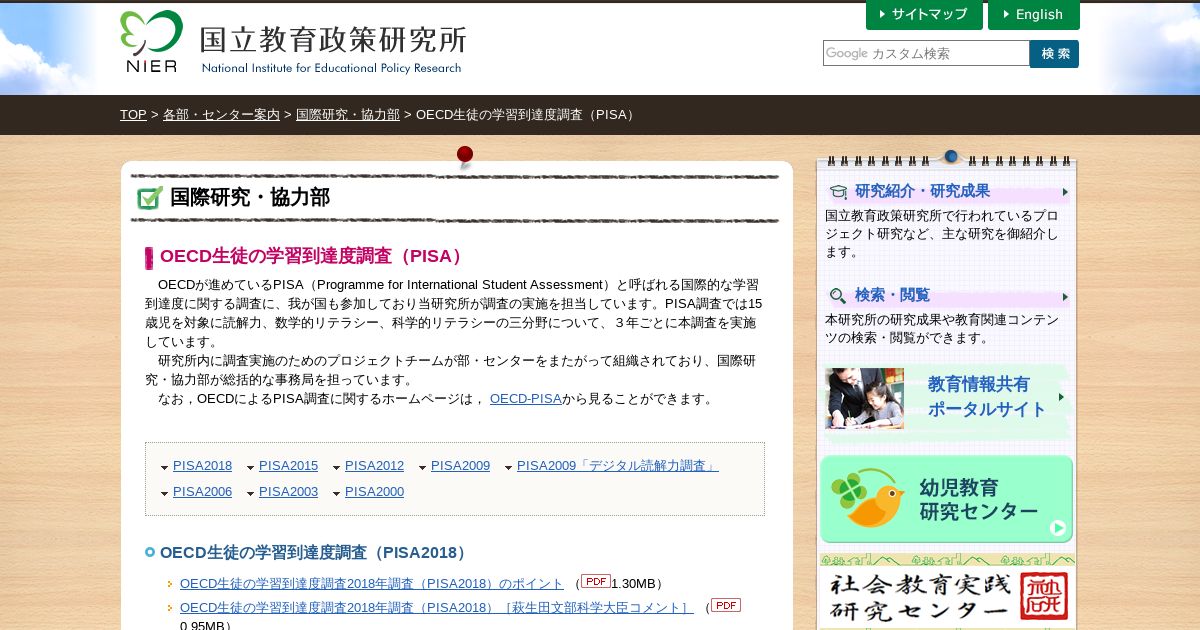Click PDF icon beside 大臣コメント link
Viewport: 1200px width, 630px height.
(x=726, y=605)
